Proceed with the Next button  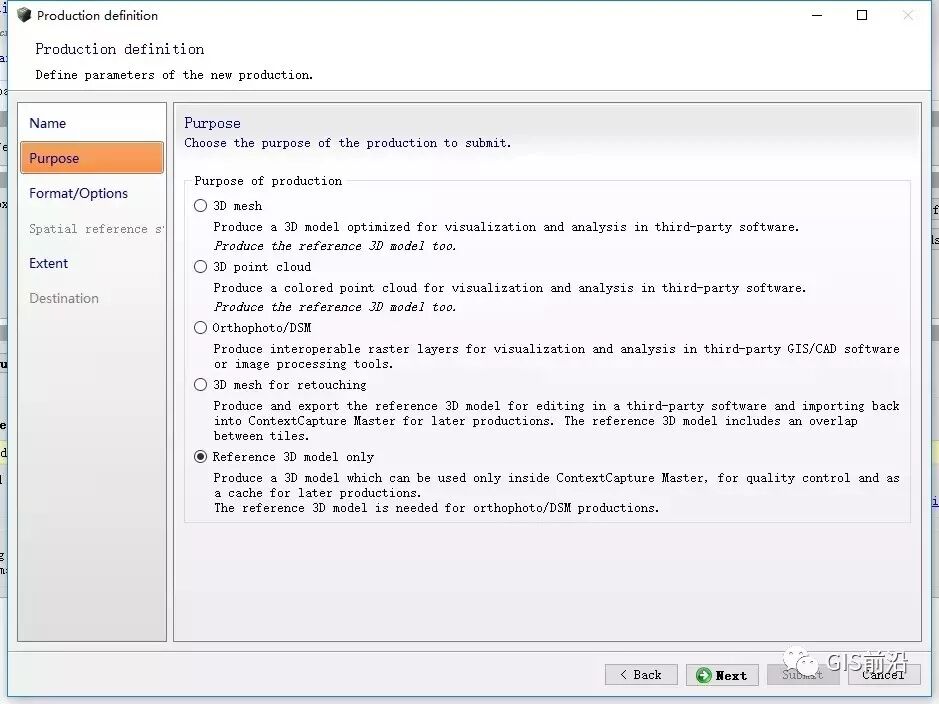pyautogui.click(x=722, y=675)
